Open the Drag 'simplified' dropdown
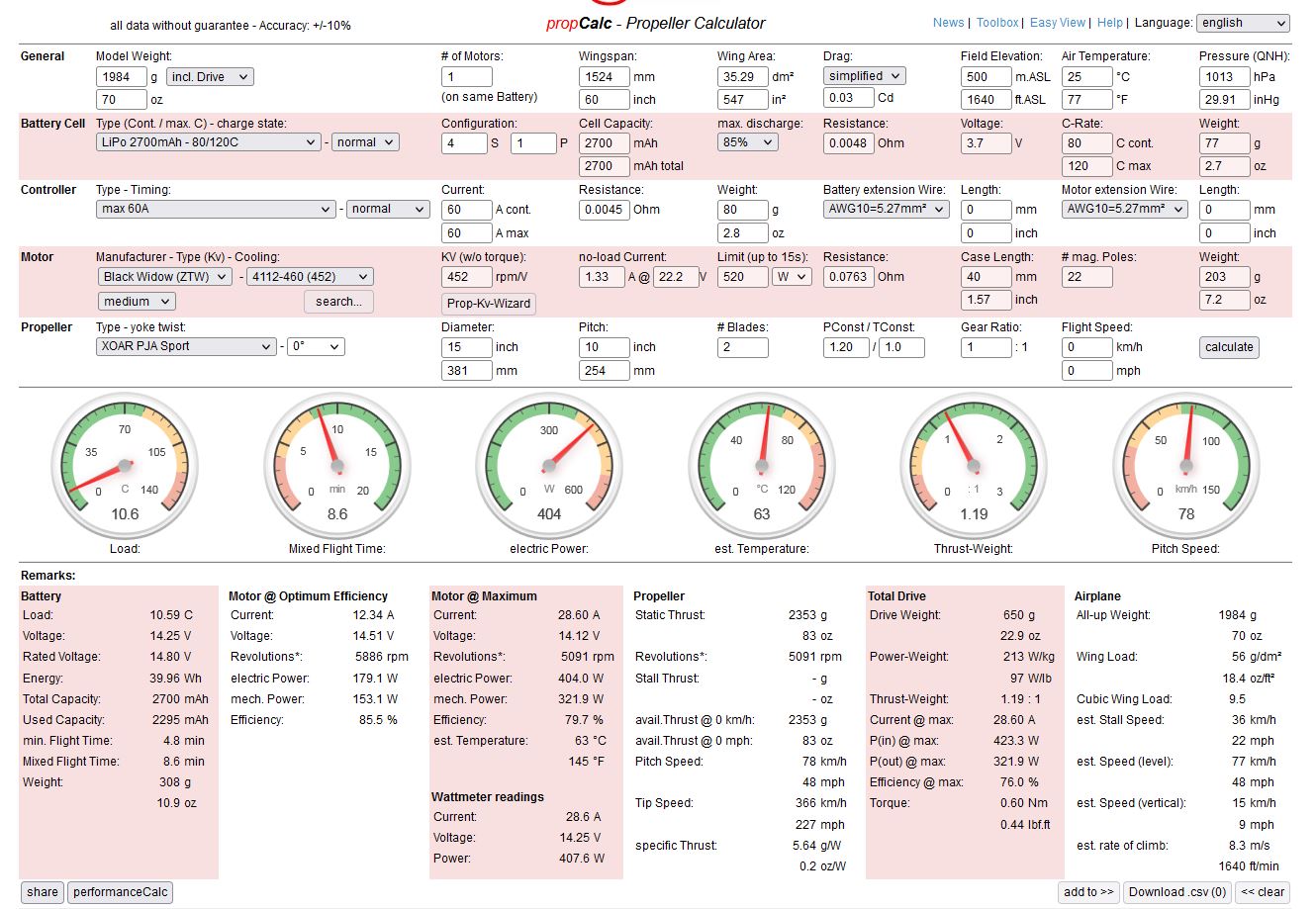1316x909 pixels. [864, 75]
